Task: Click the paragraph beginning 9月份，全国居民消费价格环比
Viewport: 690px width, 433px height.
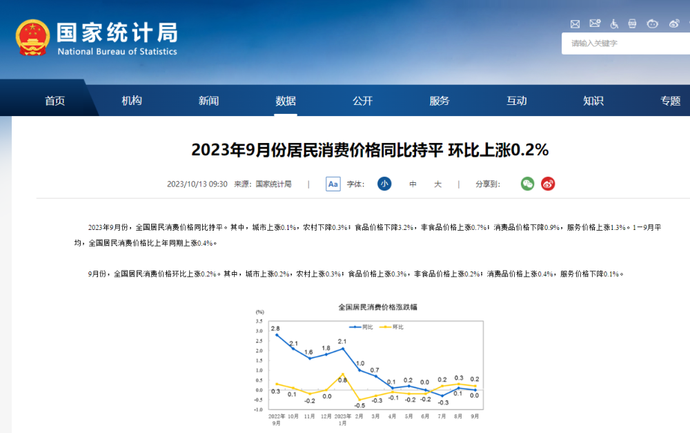Action: point(356,274)
